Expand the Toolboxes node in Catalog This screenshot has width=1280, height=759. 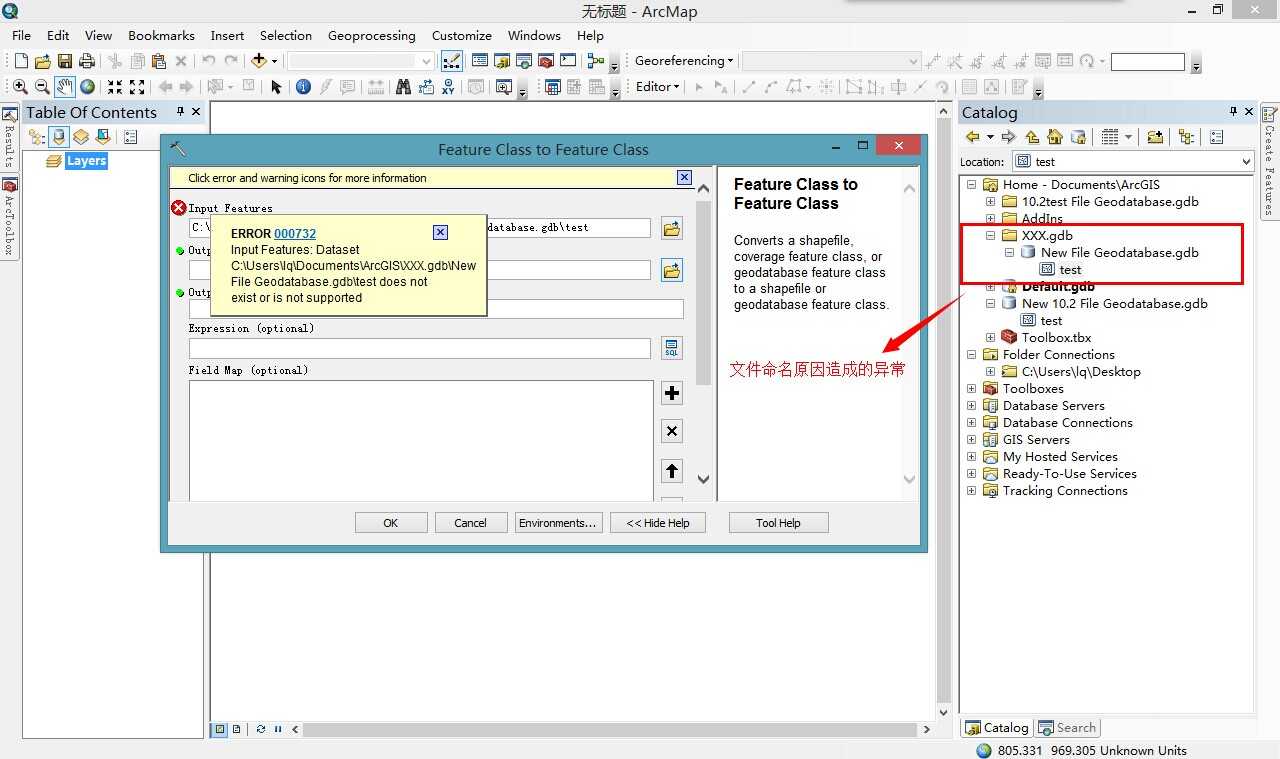tap(971, 389)
